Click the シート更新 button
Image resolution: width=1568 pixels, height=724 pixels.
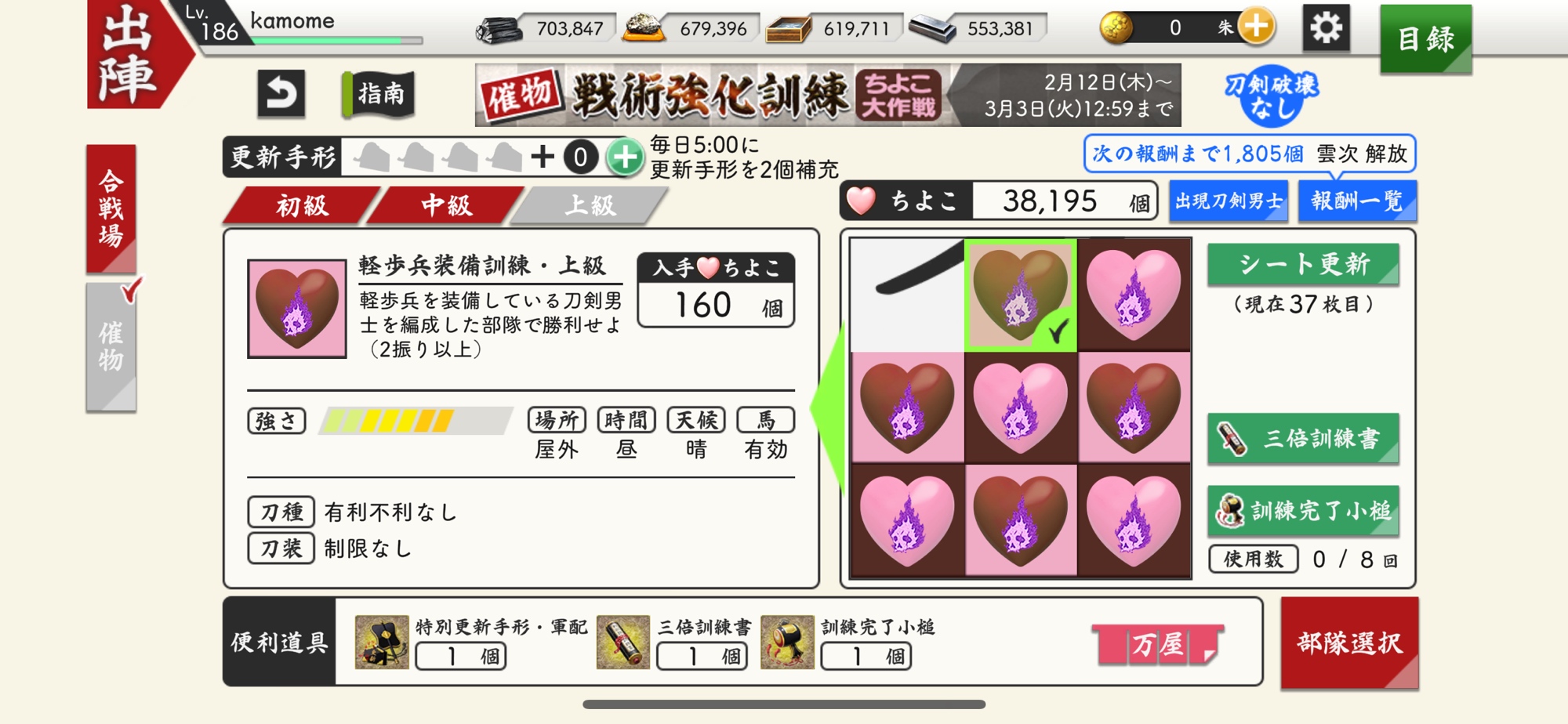click(1303, 264)
